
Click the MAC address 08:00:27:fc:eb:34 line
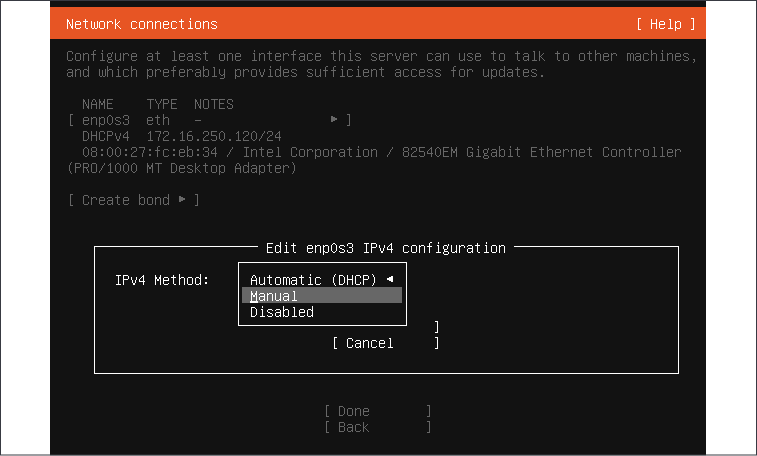coord(150,152)
